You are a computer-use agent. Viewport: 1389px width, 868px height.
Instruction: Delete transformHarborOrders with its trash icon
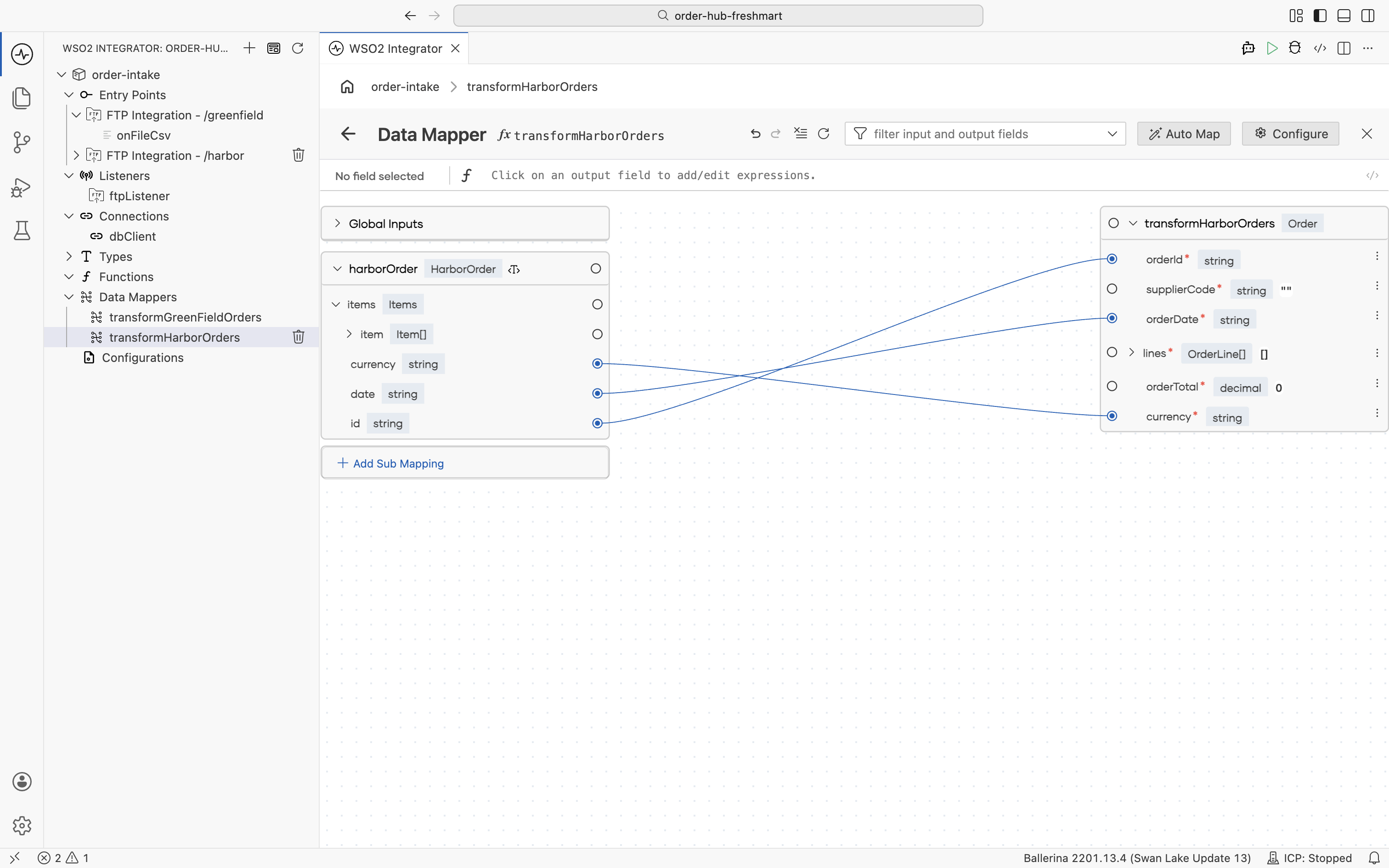coord(299,337)
